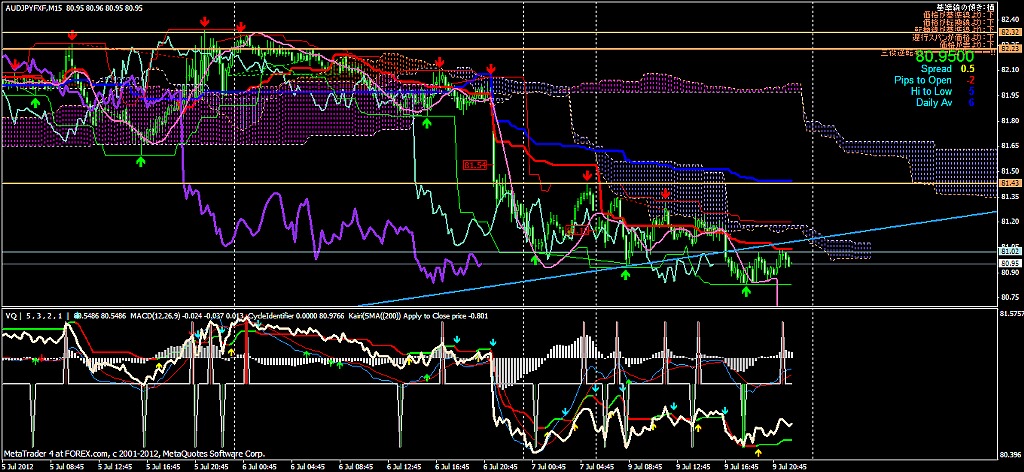Click the rightmost red down arrow on price chart

click(x=665, y=192)
